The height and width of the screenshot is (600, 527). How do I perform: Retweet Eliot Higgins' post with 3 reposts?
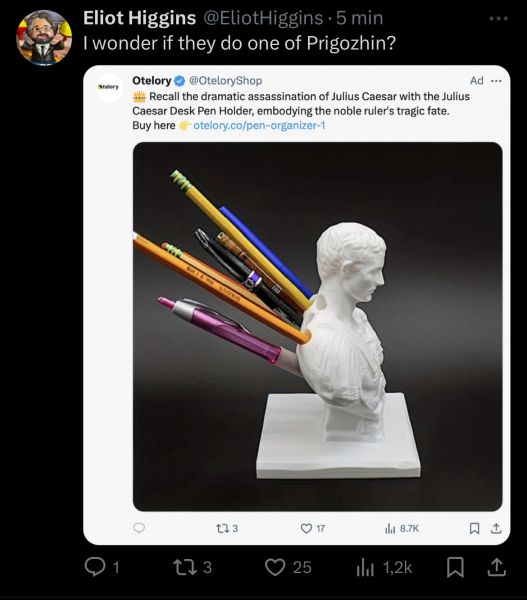click(x=183, y=567)
